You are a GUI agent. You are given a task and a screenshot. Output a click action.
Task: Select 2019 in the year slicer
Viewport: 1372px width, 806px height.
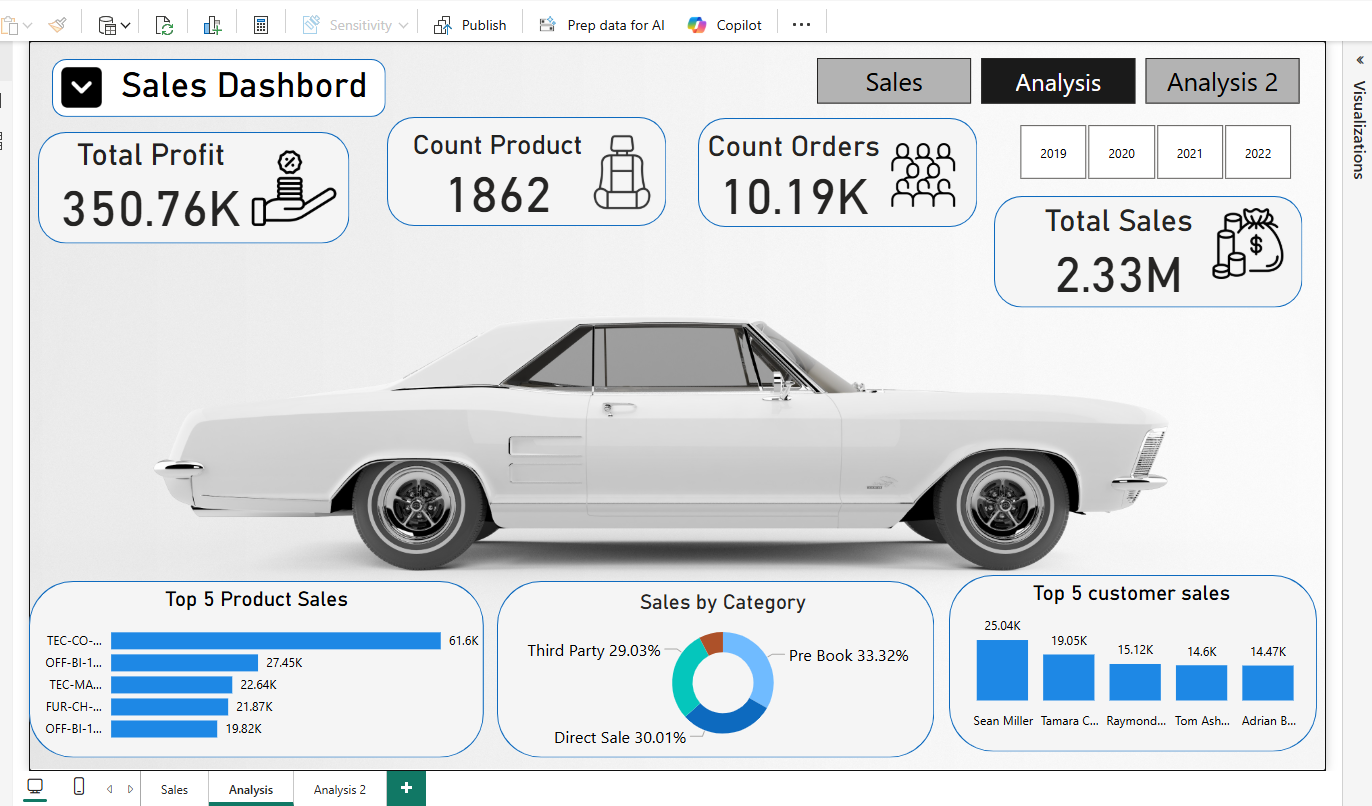coord(1053,153)
